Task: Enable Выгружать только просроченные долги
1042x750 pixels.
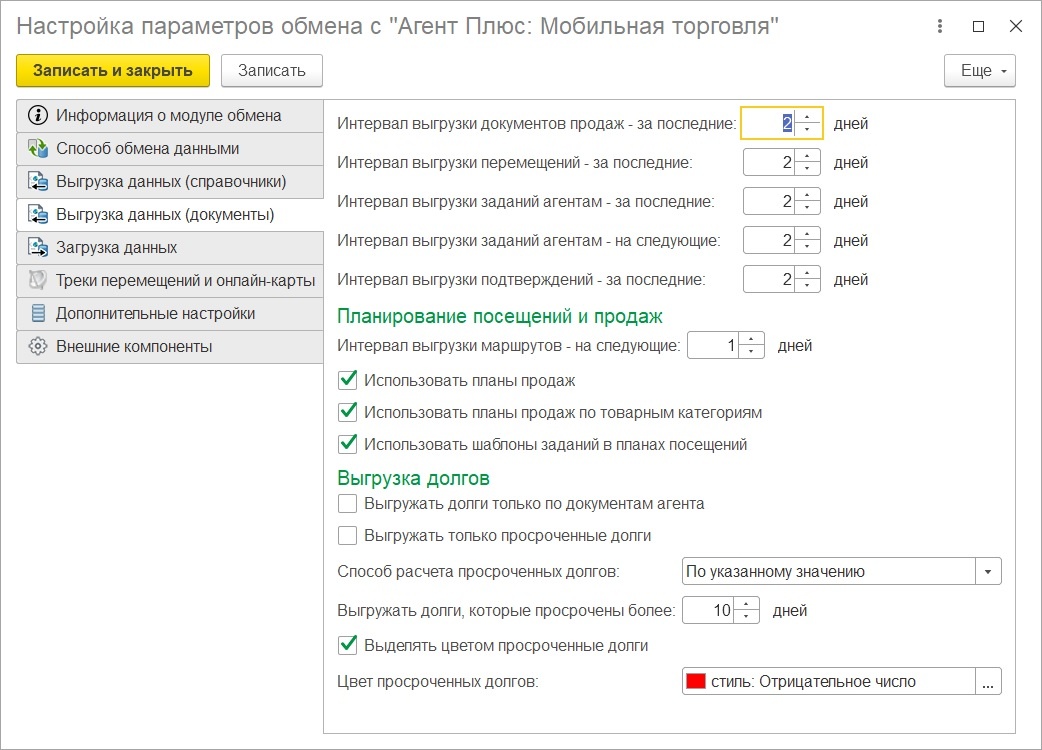Action: pos(348,535)
